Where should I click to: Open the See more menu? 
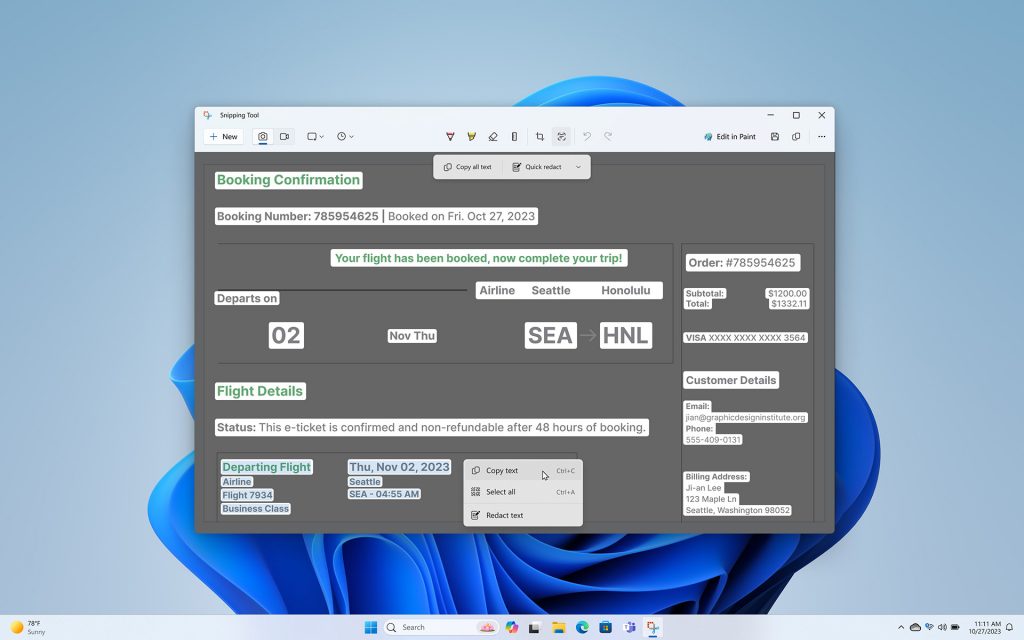click(821, 136)
